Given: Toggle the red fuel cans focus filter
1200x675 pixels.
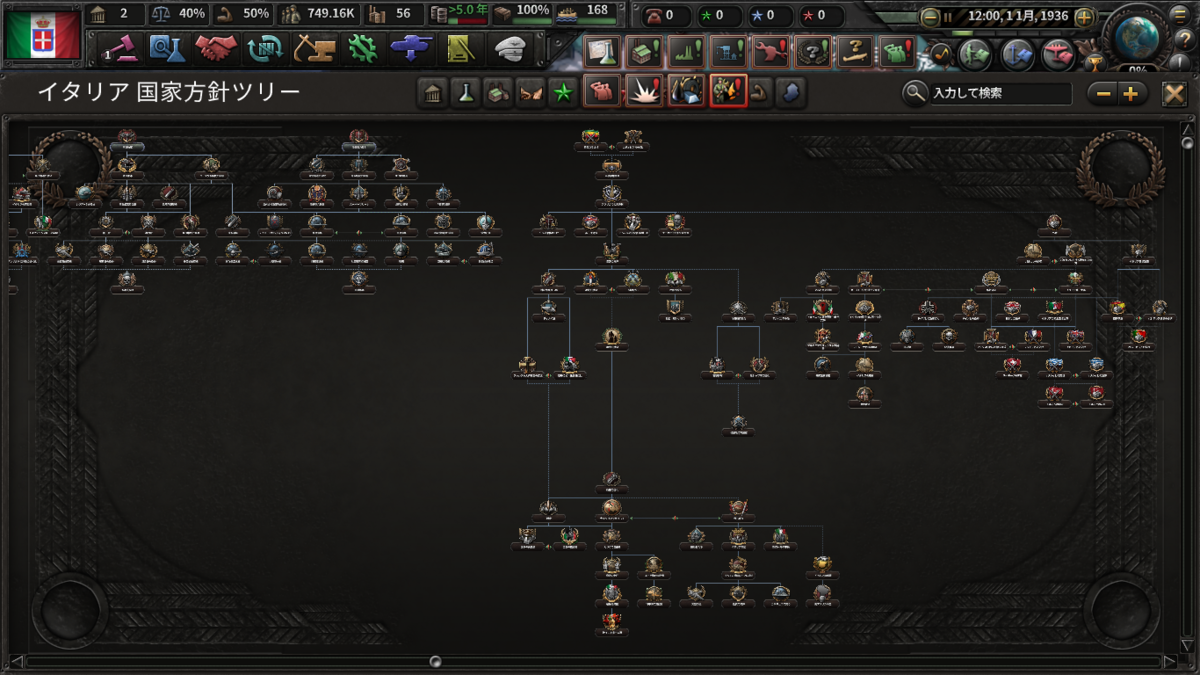Looking at the screenshot, I should pos(601,91).
